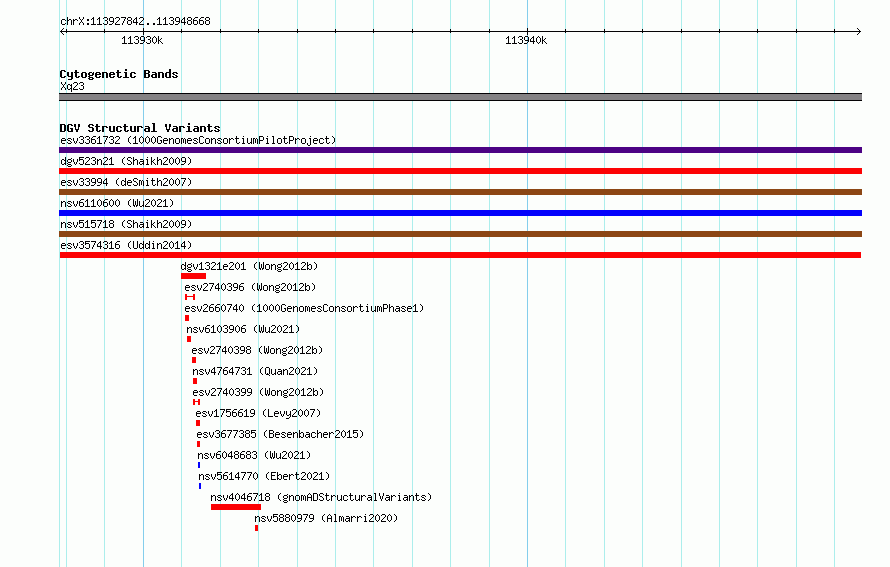The image size is (890, 567).
Task: Click the nsv5880979 small red marker
Action: coord(257,528)
